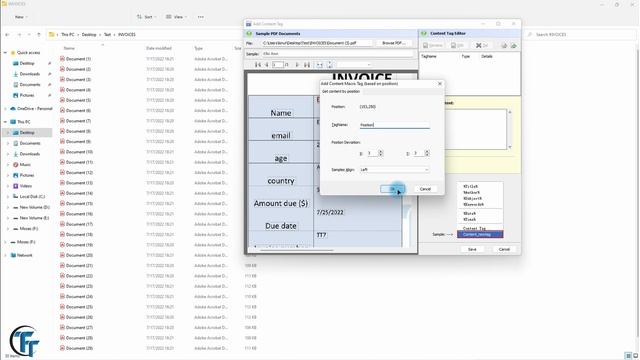This screenshot has width=640, height=360.
Task: Click the Tagname input field
Action: pyautogui.click(x=394, y=125)
